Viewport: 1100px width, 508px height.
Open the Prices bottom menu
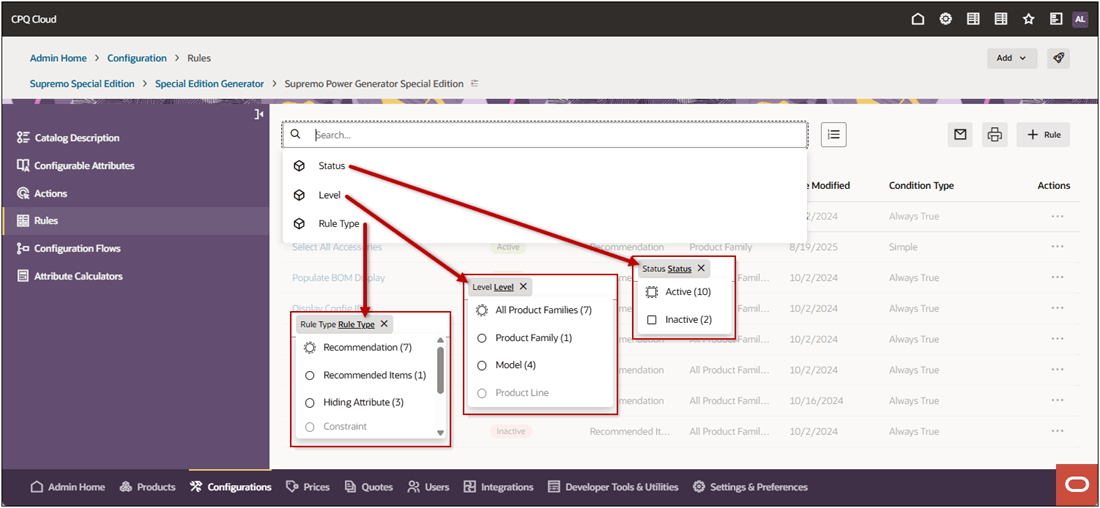point(308,486)
